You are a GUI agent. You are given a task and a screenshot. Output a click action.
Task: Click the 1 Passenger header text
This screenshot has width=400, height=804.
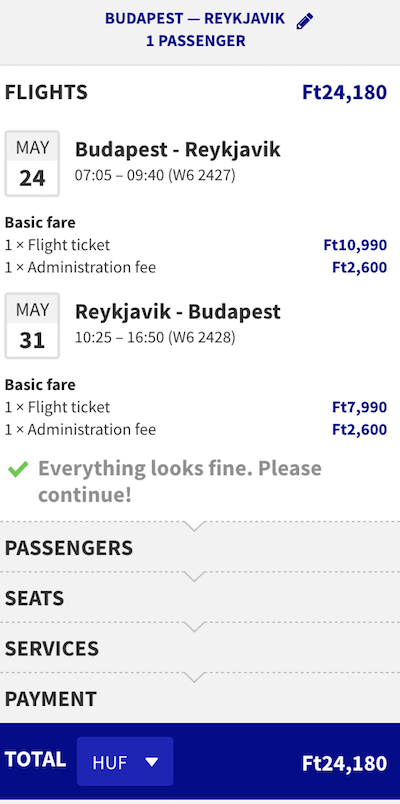(196, 41)
